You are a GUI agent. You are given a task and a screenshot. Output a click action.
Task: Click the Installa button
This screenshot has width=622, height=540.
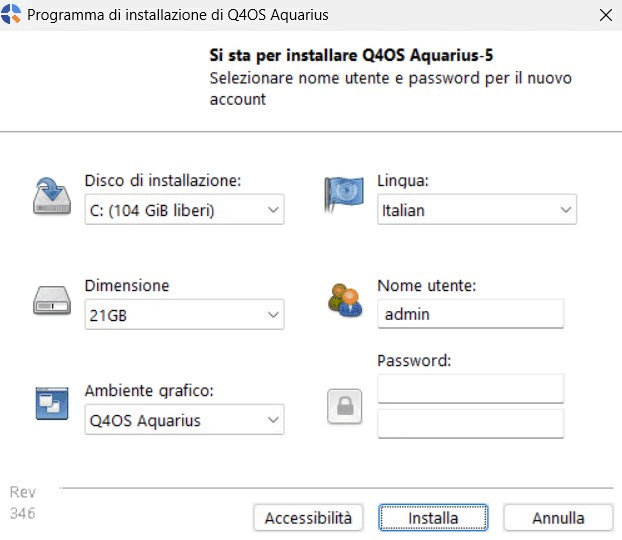tap(433, 518)
